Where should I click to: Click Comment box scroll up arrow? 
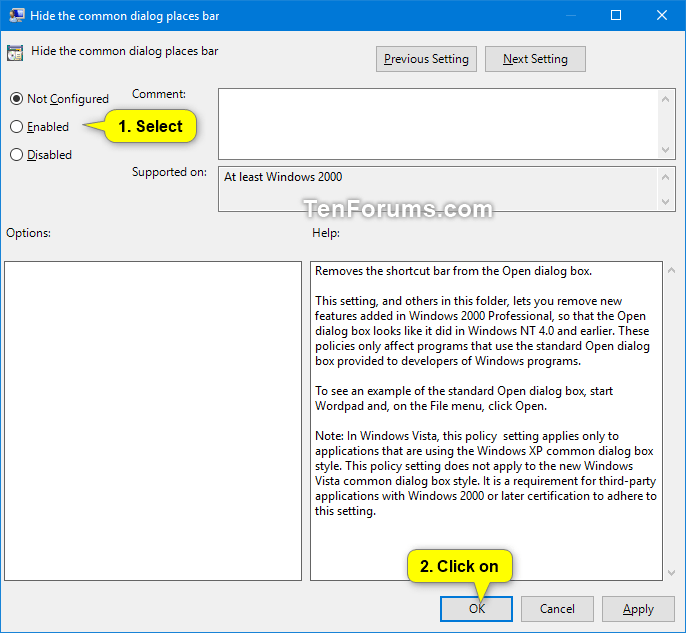click(x=665, y=99)
